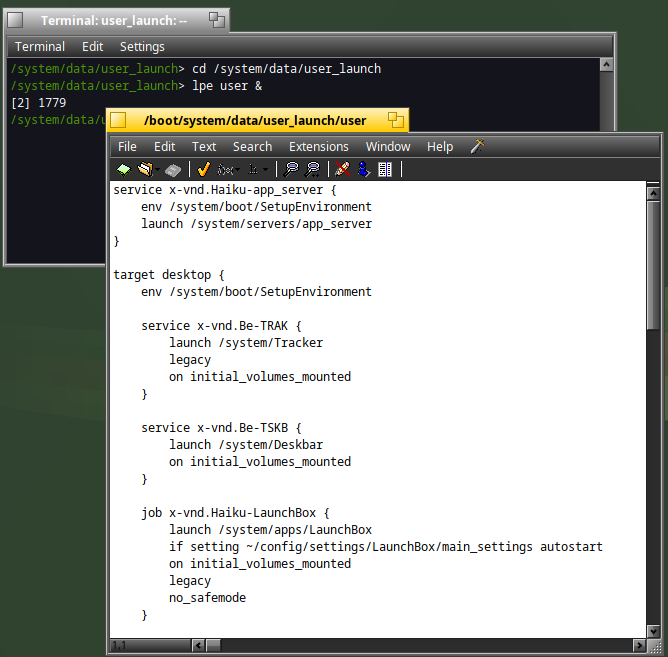Open the Text menu
The width and height of the screenshot is (668, 657).
pos(204,147)
